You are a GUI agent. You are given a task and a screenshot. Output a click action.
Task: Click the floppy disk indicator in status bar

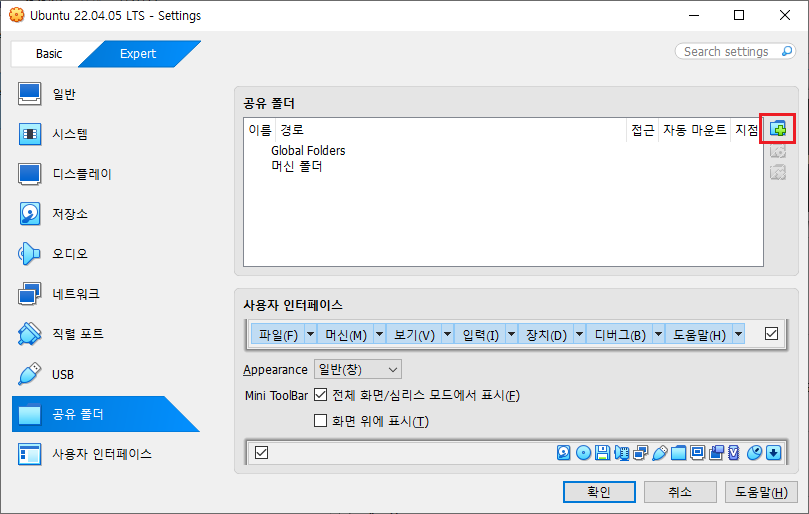tap(603, 453)
